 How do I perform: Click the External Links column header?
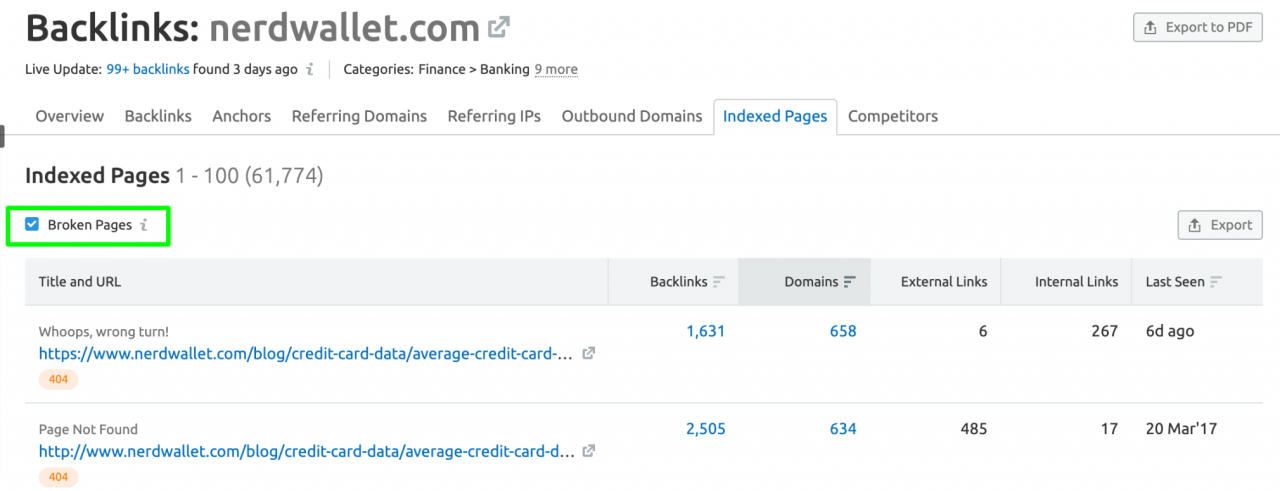pos(944,282)
